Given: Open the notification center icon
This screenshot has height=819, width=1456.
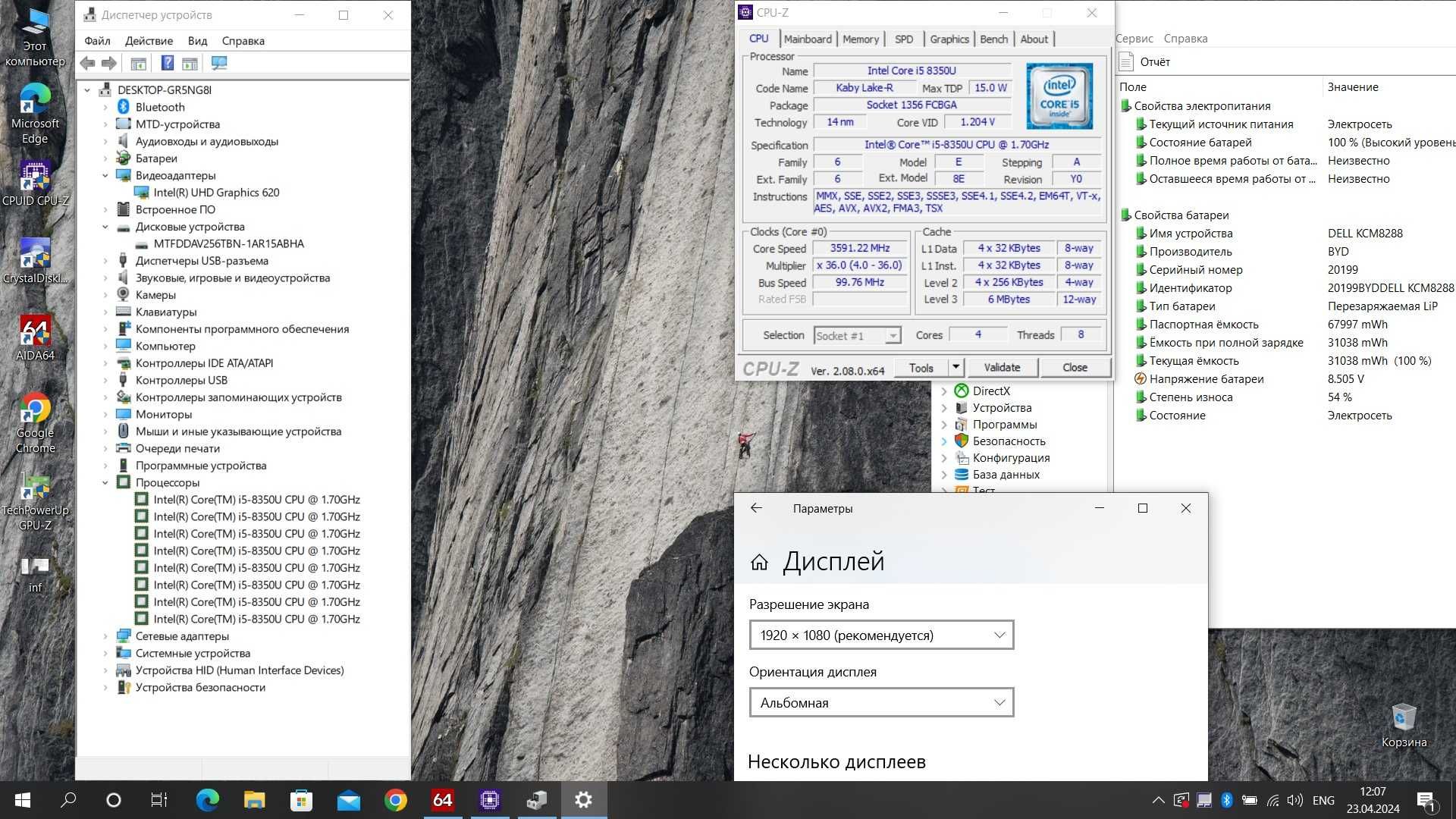Looking at the screenshot, I should point(1426,800).
